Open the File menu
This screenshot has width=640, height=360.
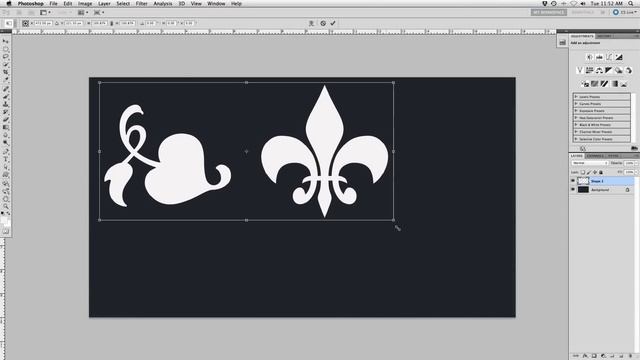tap(53, 4)
